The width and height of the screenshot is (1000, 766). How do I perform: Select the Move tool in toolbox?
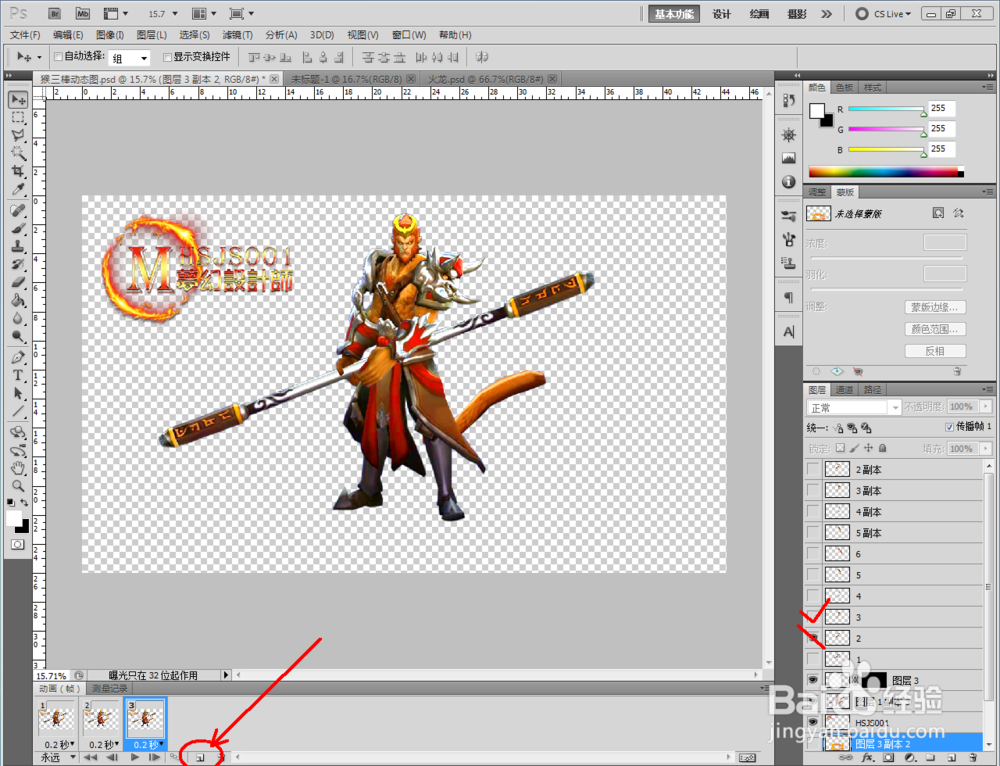click(18, 99)
